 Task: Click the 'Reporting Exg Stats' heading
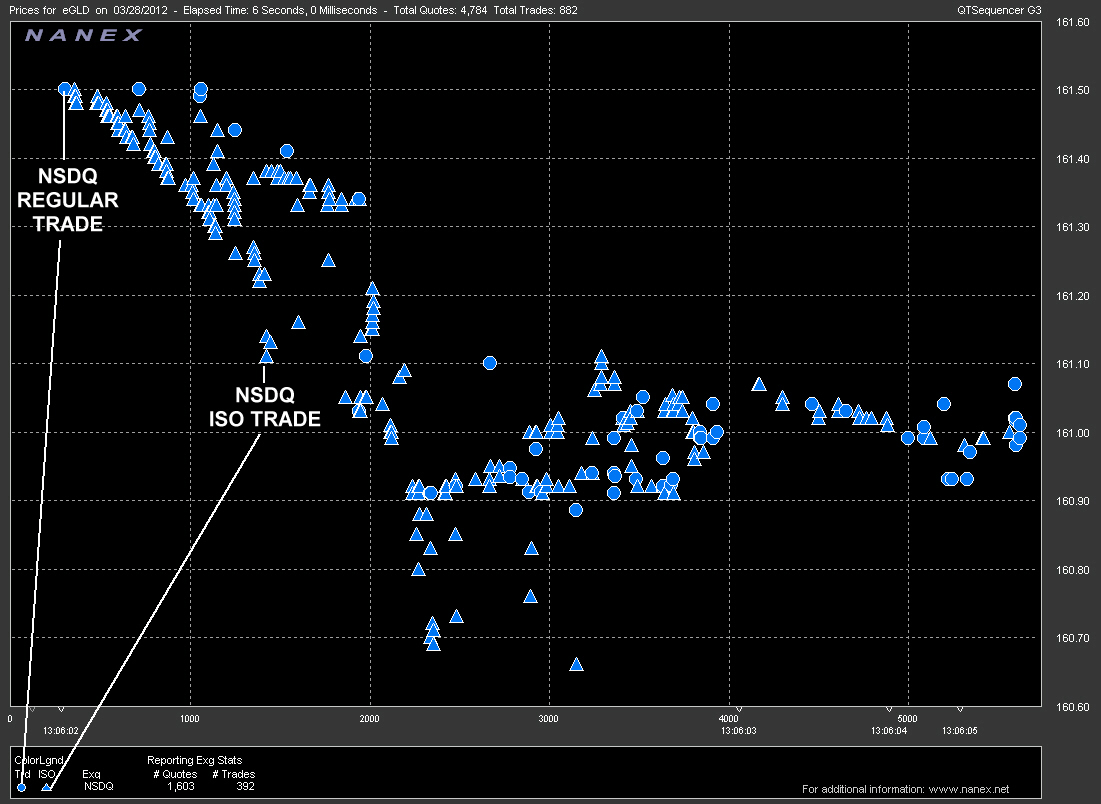point(195,760)
